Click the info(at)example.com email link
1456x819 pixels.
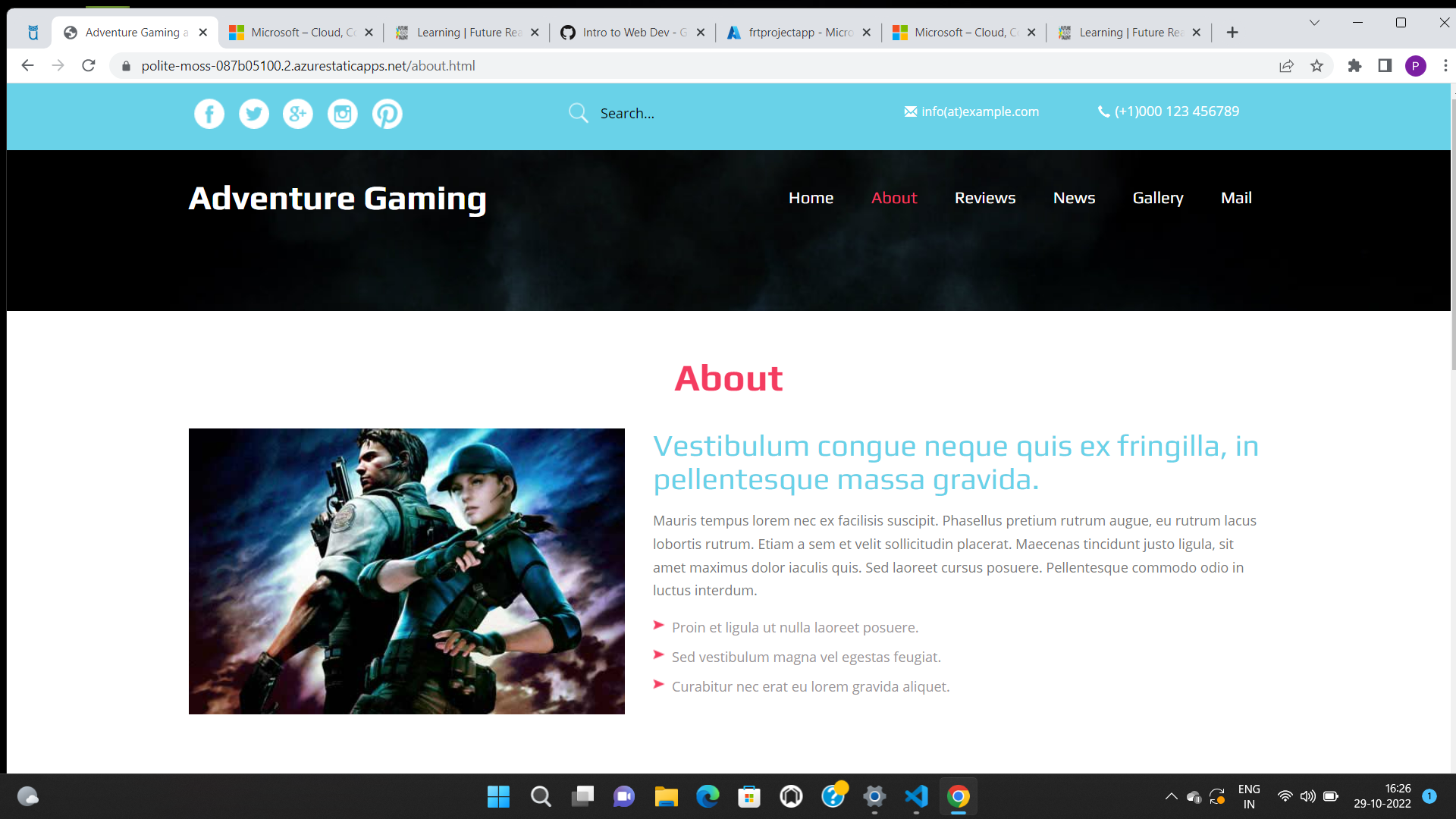pyautogui.click(x=979, y=111)
